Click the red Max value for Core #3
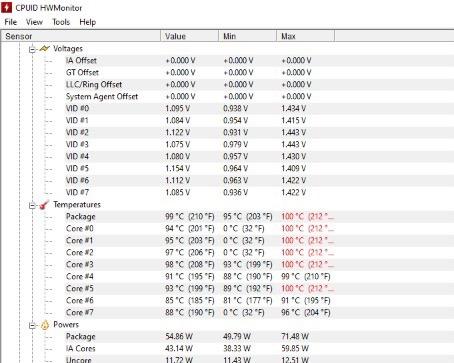This screenshot has width=454, height=363. (x=307, y=265)
